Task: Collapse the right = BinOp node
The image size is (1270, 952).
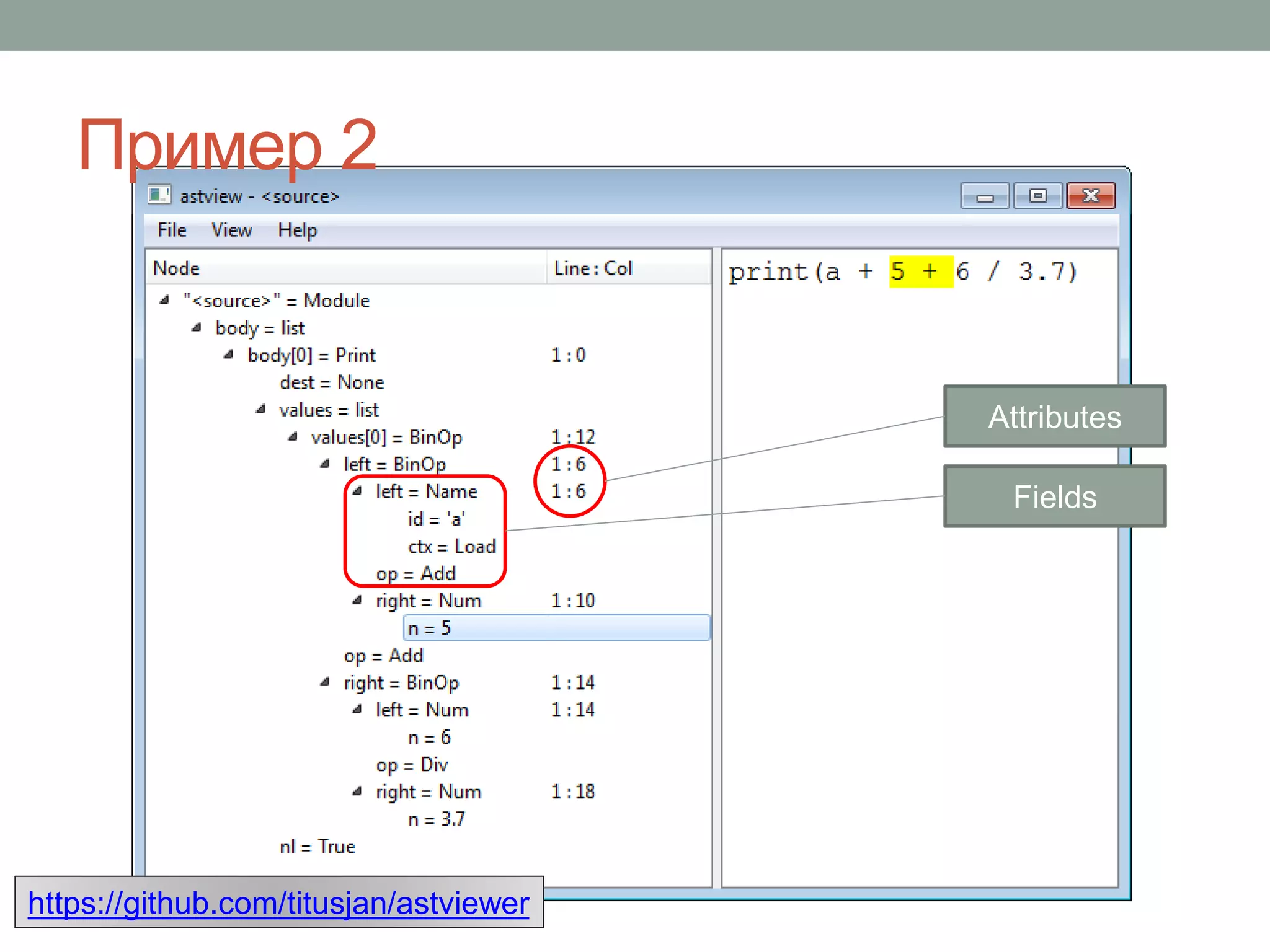Action: tap(325, 682)
